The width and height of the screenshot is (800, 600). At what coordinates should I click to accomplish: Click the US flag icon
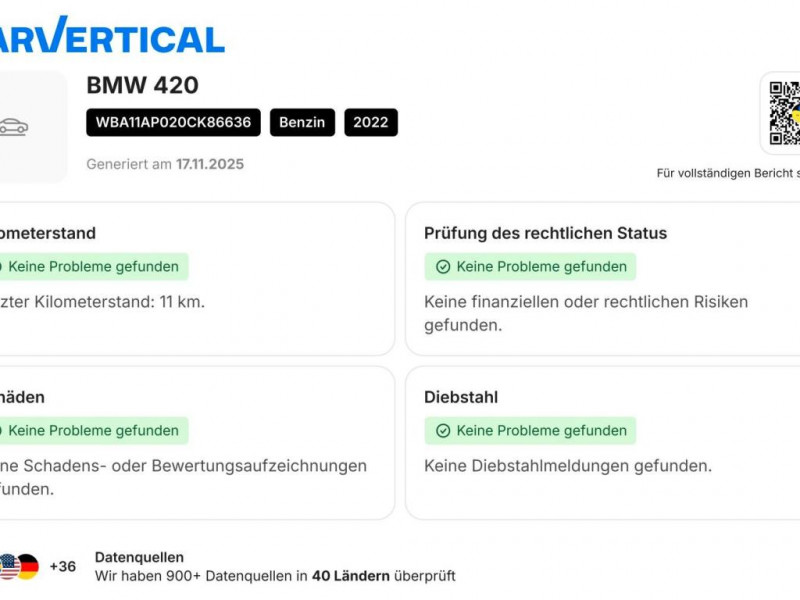(8, 567)
